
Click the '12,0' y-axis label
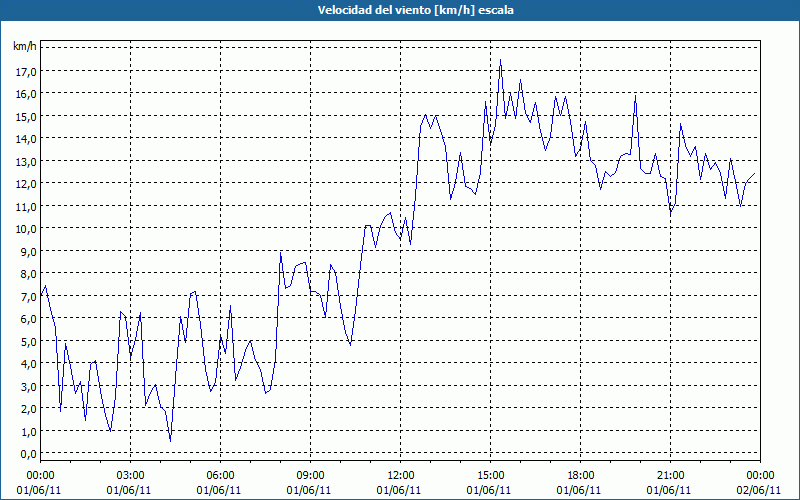(26, 184)
